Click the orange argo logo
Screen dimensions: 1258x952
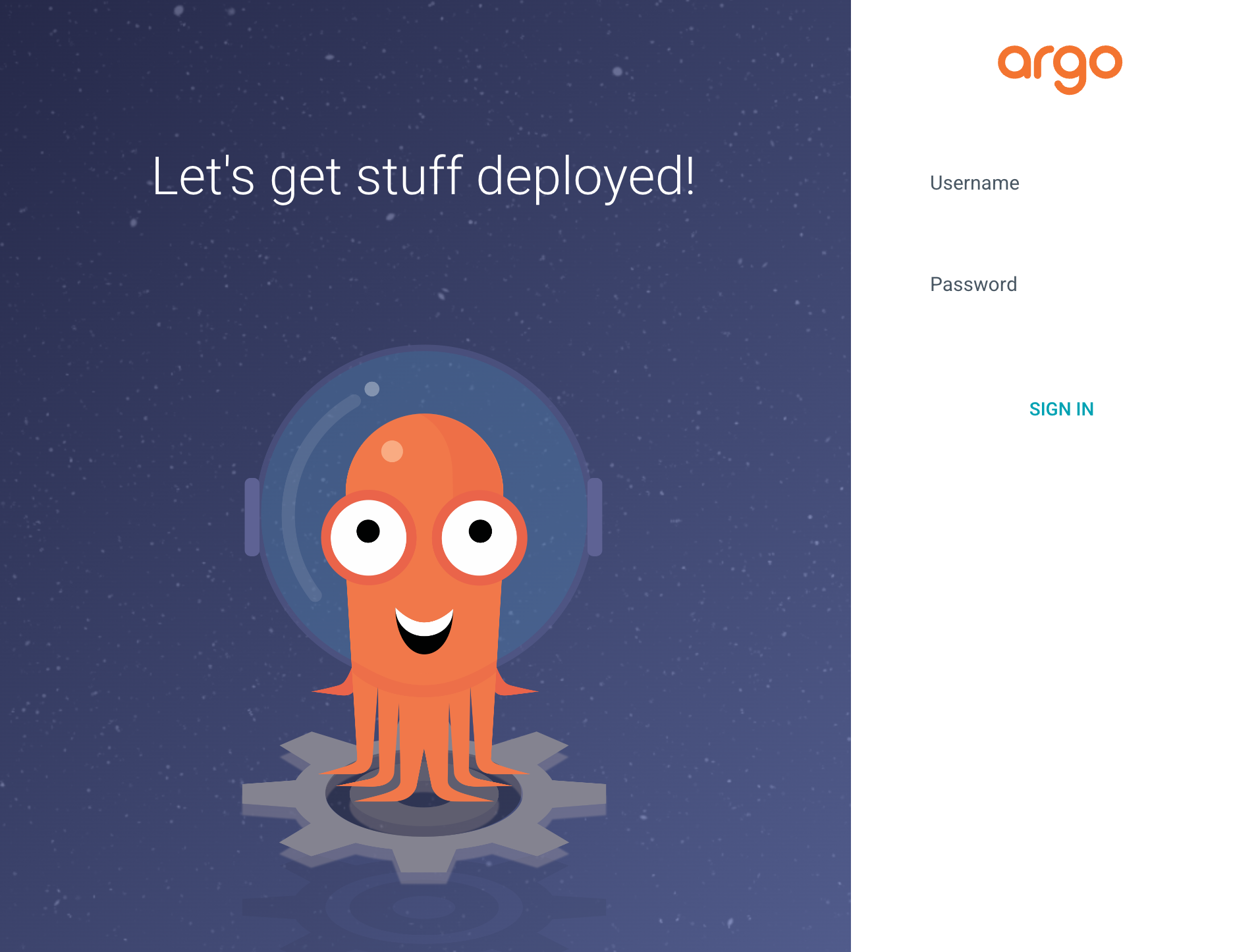click(x=1060, y=69)
